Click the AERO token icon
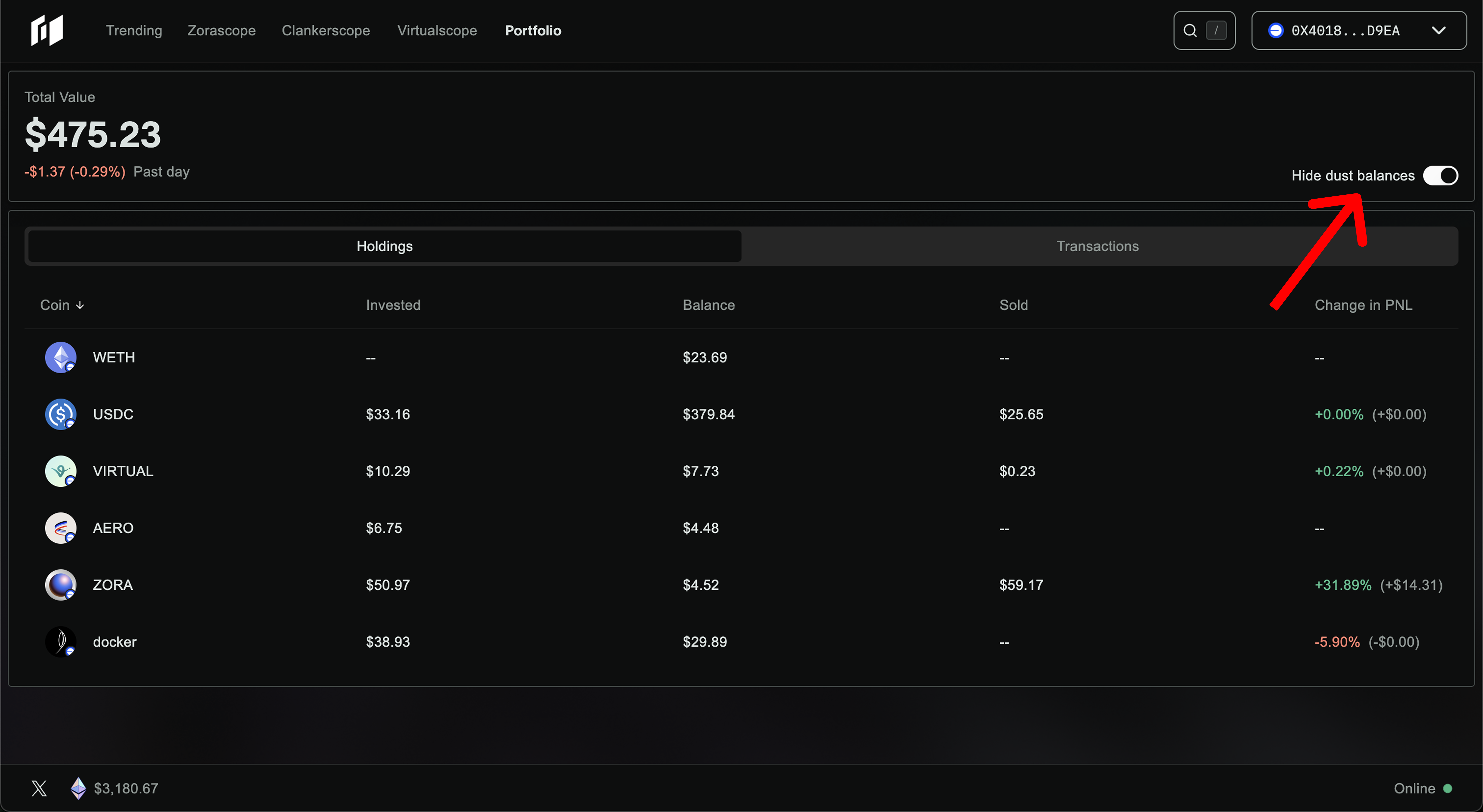Screen dimensions: 1483x812 coord(61,528)
